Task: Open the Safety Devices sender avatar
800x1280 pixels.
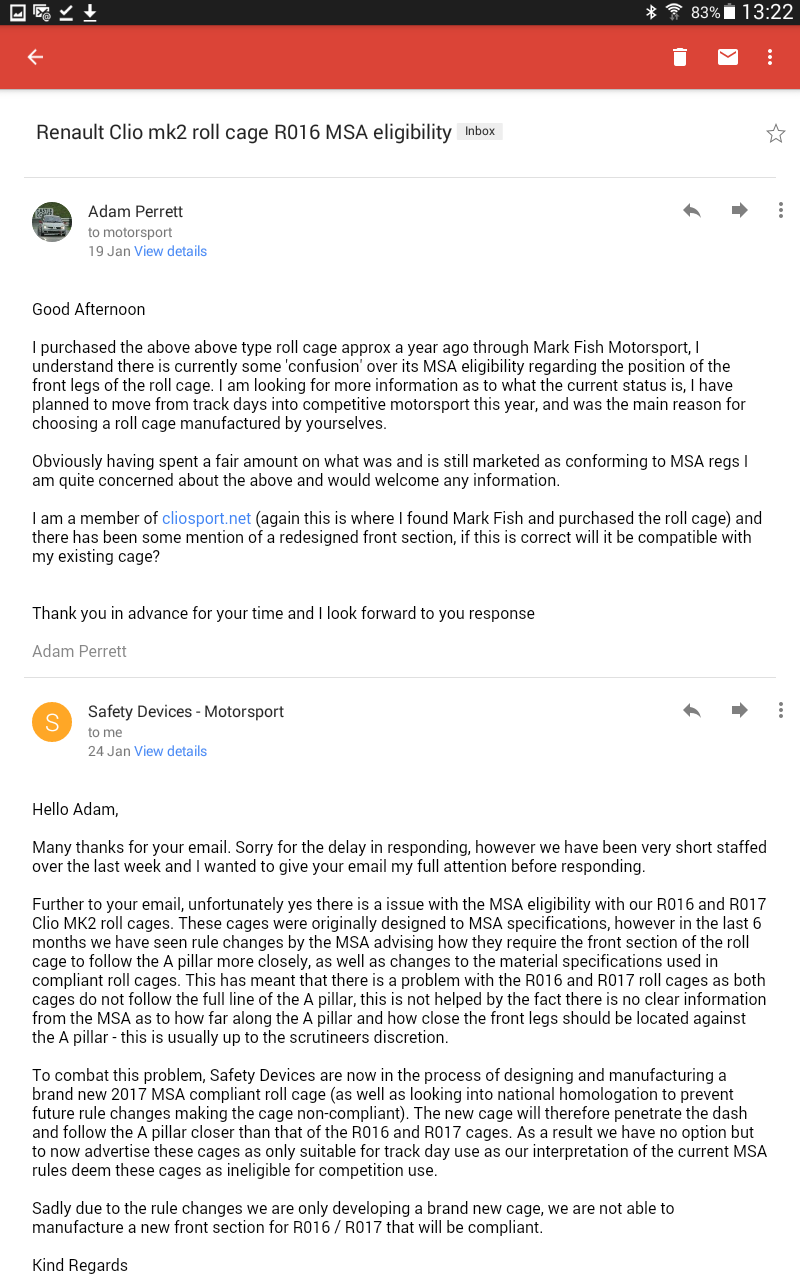Action: coord(51,722)
